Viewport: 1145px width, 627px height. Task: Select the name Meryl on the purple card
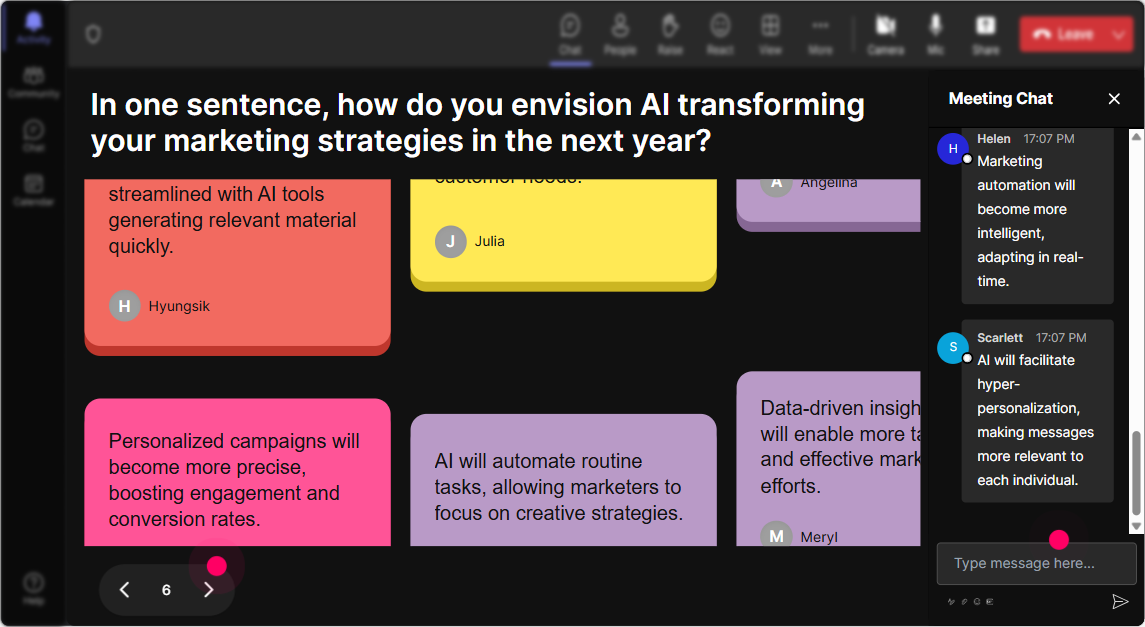click(x=819, y=537)
